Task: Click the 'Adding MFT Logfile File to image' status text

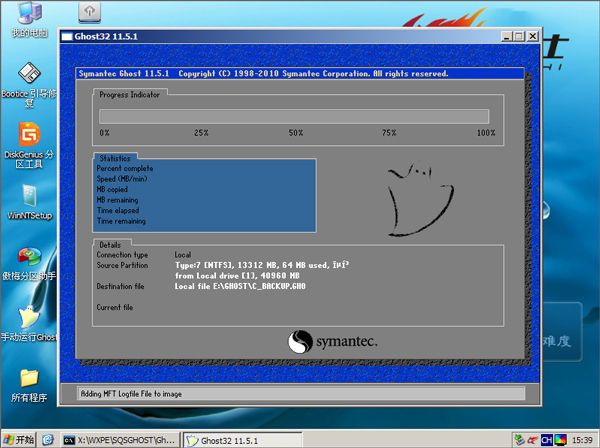Action: click(x=131, y=394)
